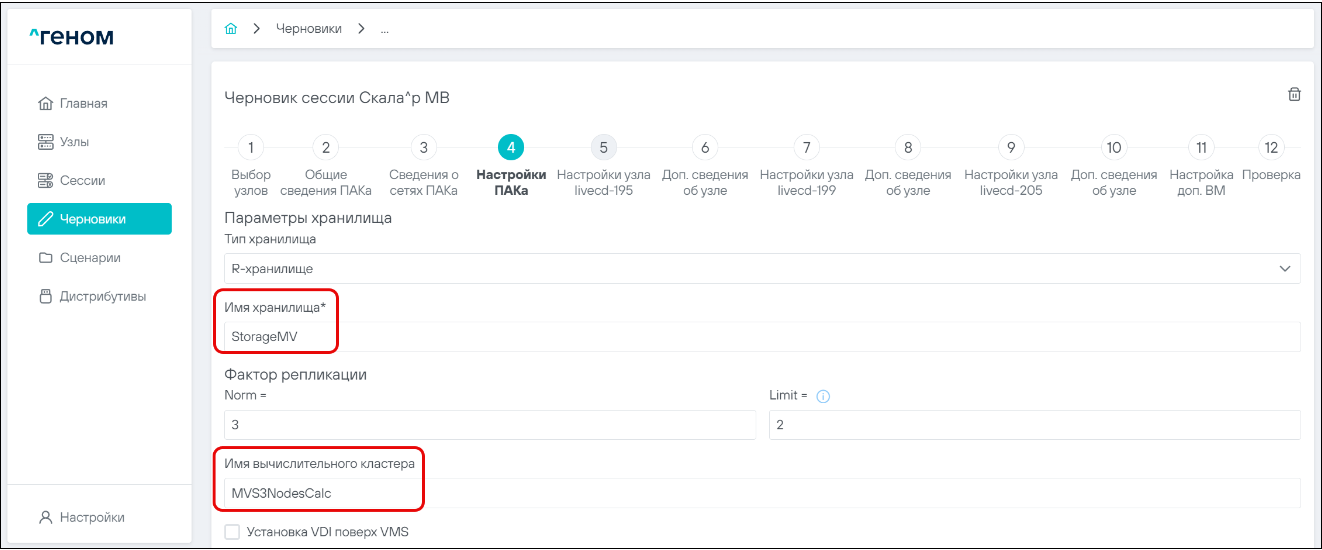Open Сессии section in sidebar

[x=82, y=180]
